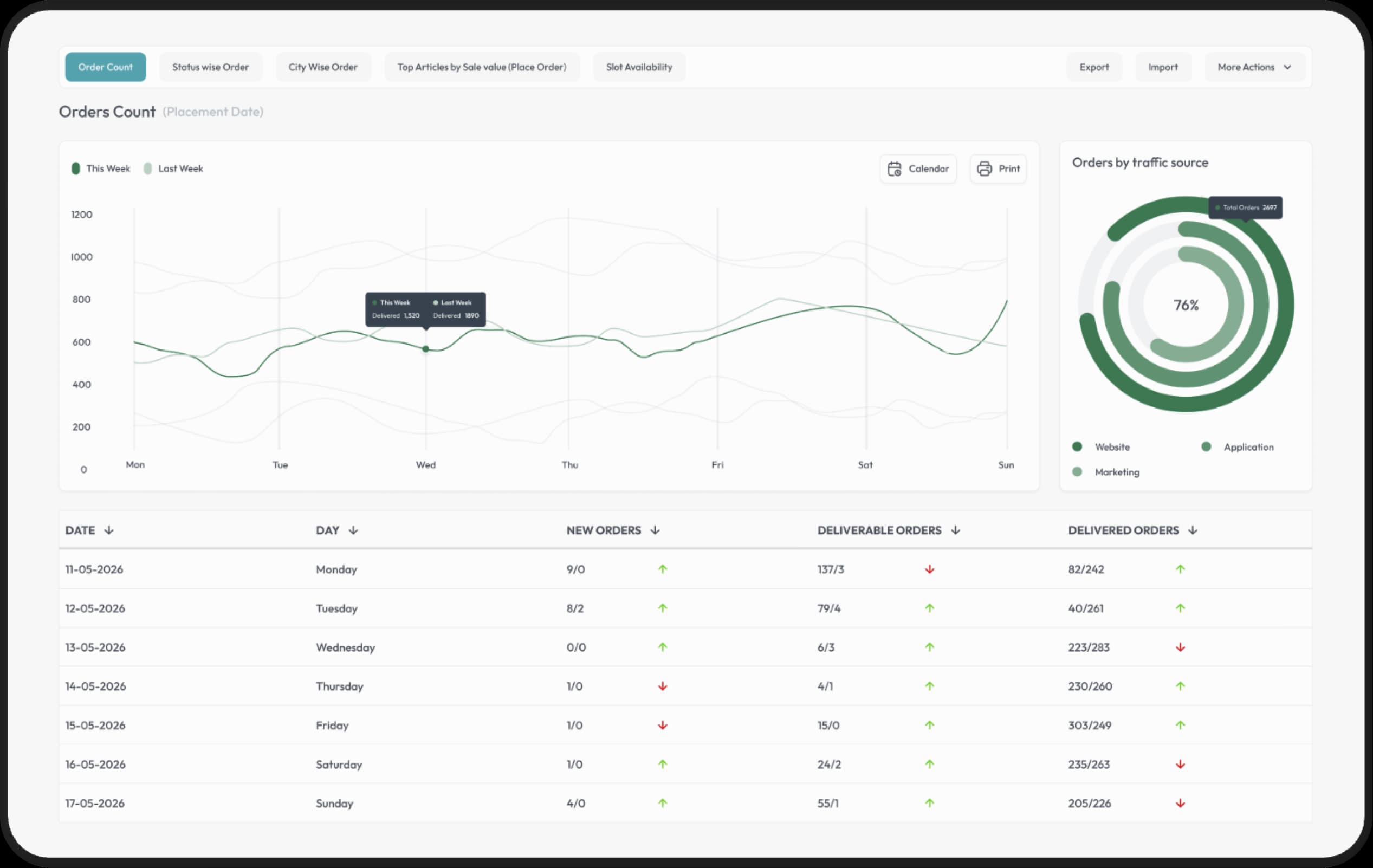Switch to the Slot Availability tab
The width and height of the screenshot is (1373, 868).
click(x=639, y=67)
